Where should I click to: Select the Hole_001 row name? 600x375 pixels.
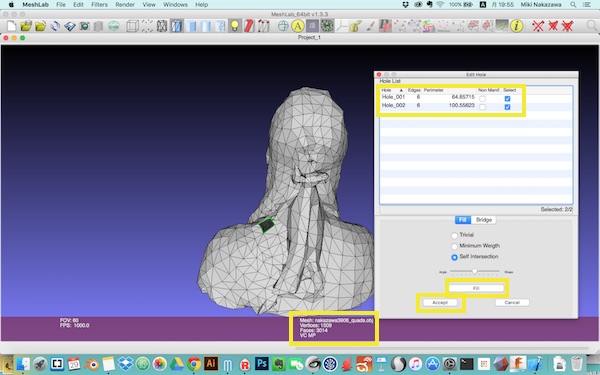[x=393, y=97]
